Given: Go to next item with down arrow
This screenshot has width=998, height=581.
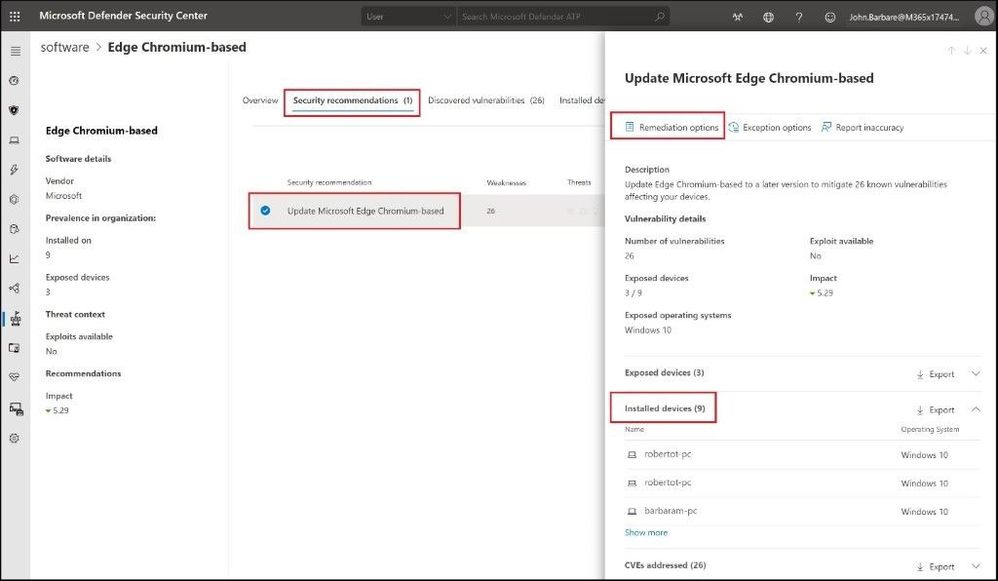Looking at the screenshot, I should (967, 50).
